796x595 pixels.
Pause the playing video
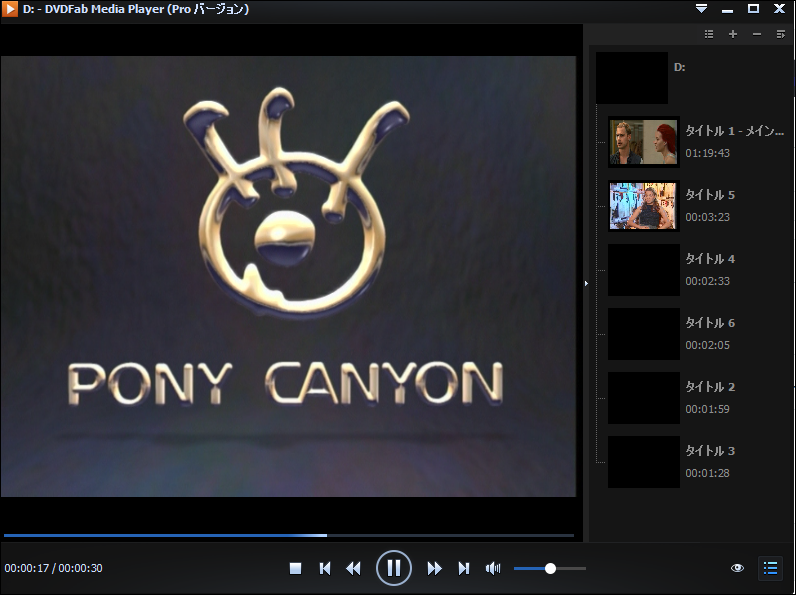pos(393,568)
